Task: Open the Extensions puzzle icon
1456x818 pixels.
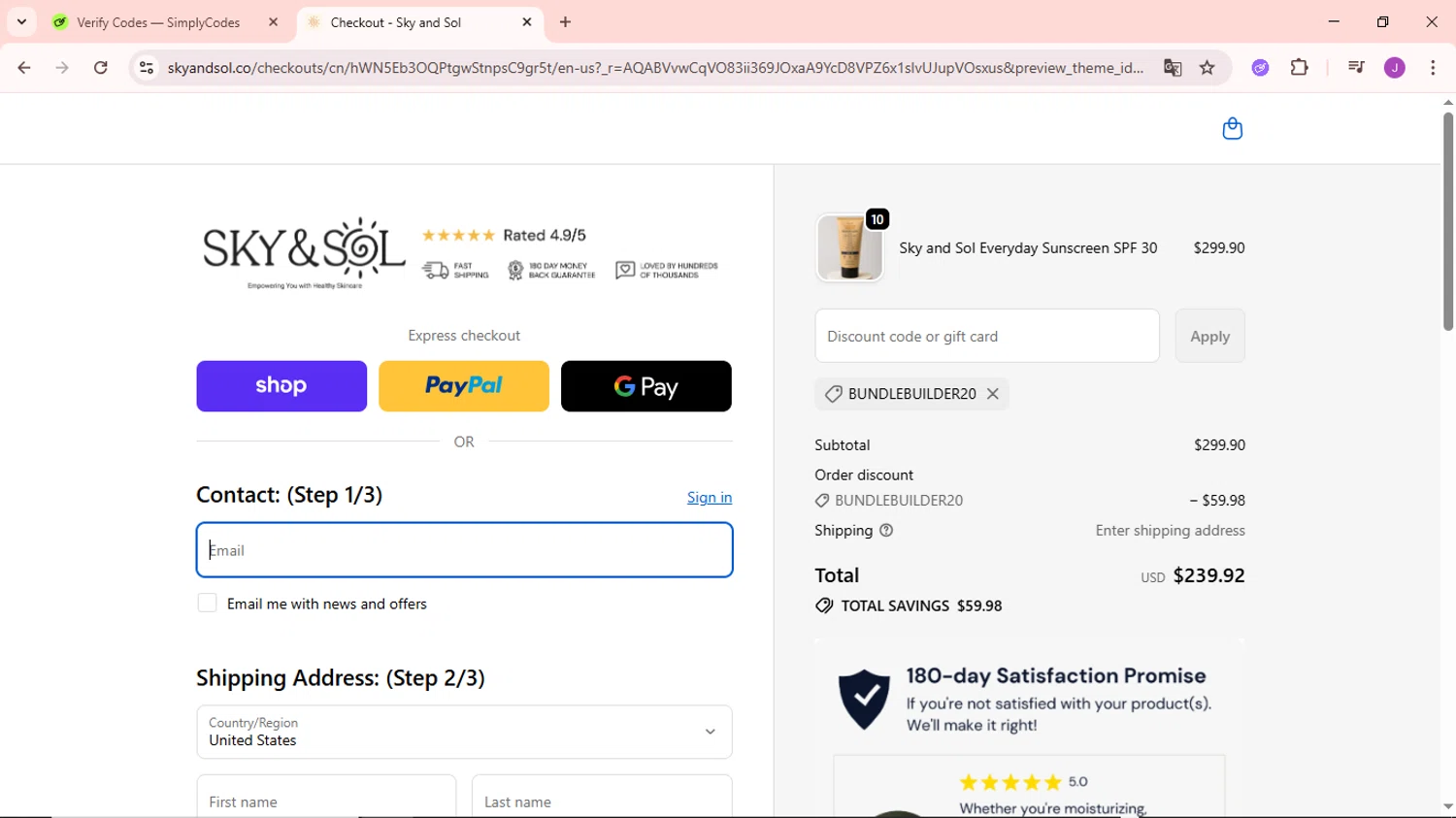Action: coord(1300,68)
